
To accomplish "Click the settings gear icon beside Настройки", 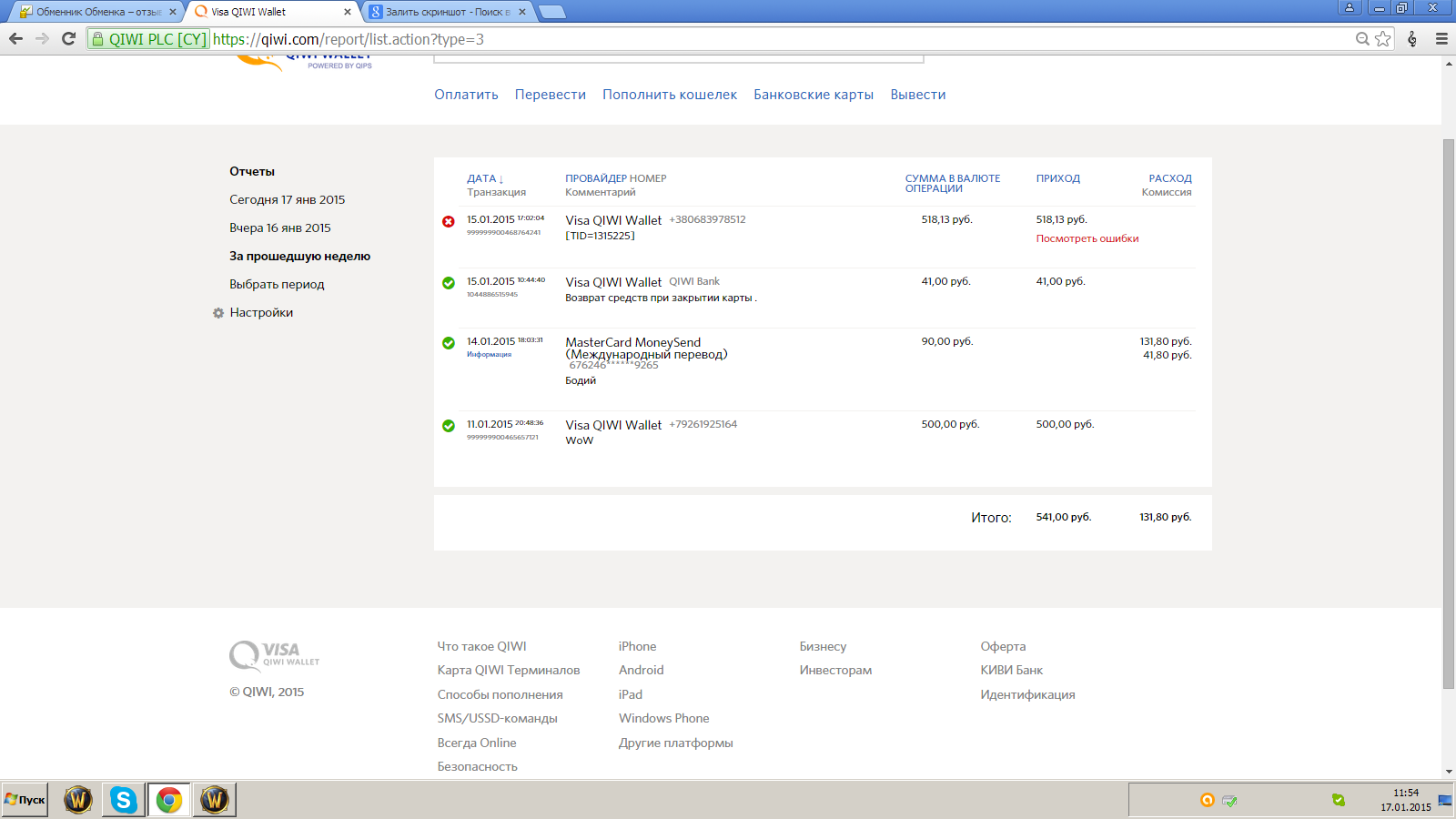I will coord(218,313).
